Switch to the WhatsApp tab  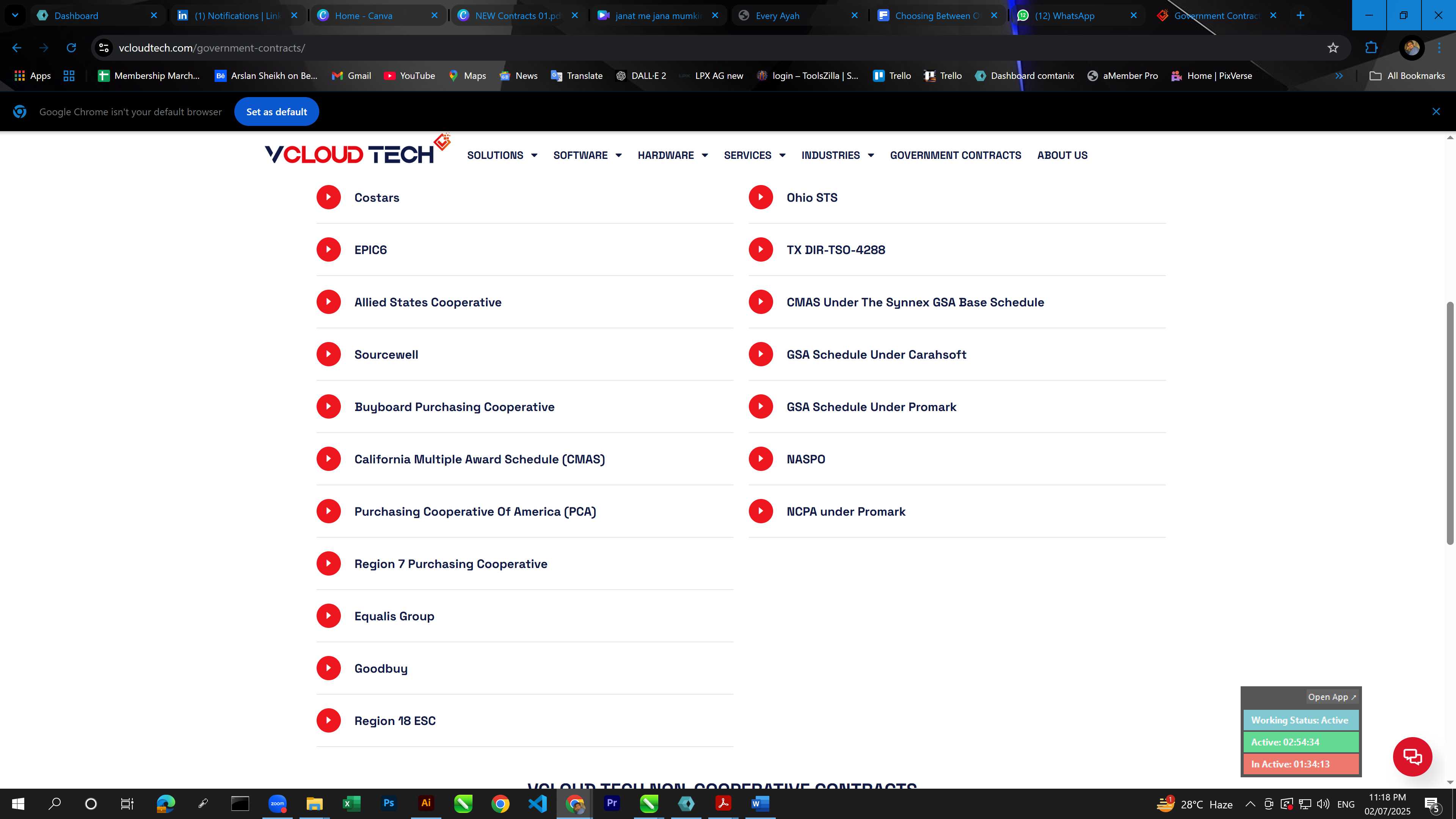pyautogui.click(x=1077, y=15)
